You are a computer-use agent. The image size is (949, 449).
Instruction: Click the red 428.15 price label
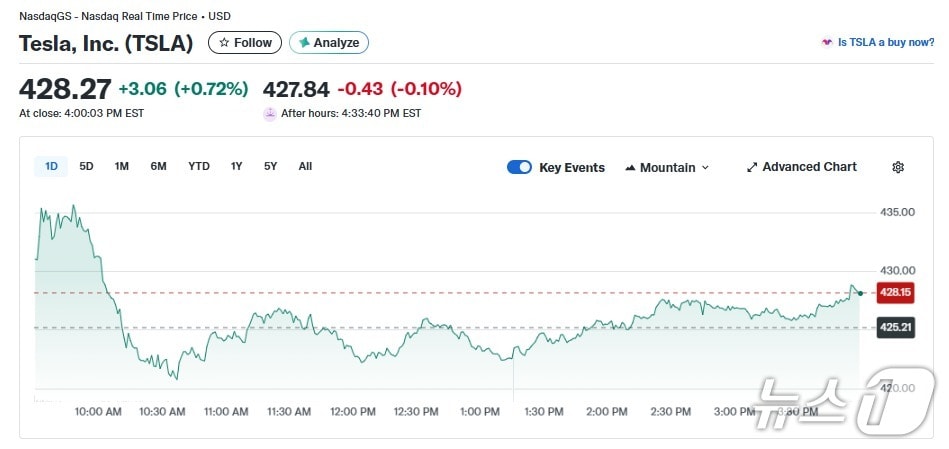pos(894,292)
